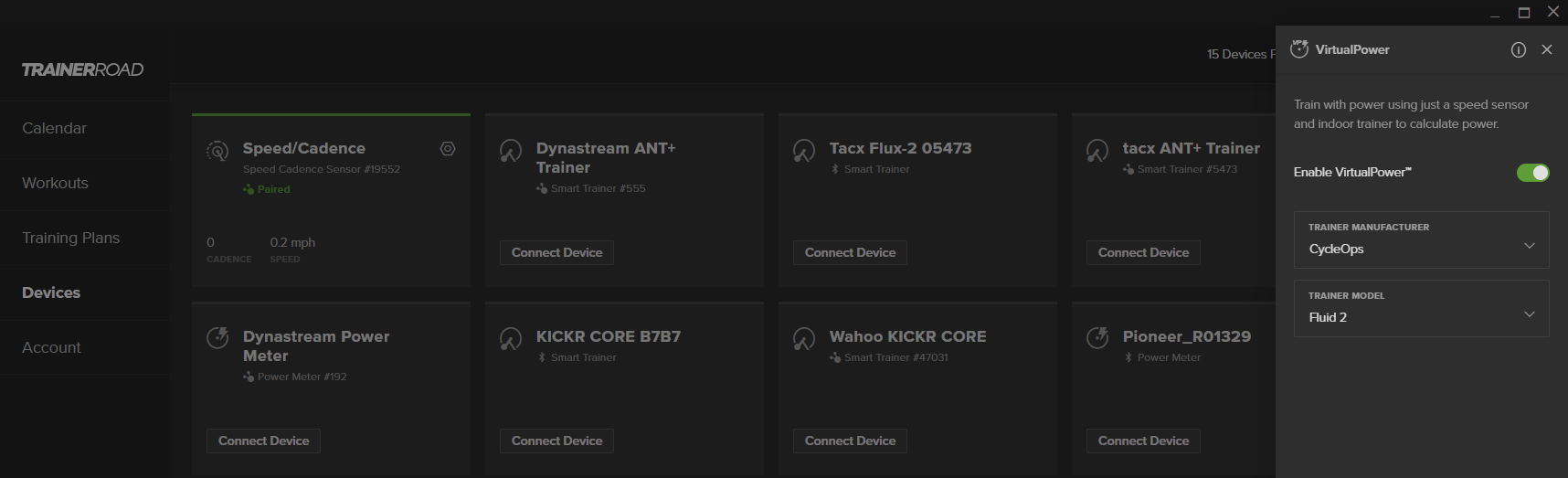Click the Power Meter #192 label
This screenshot has width=1568, height=478.
(302, 377)
